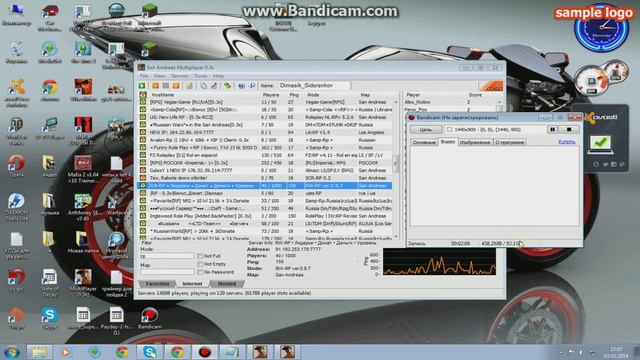Toggle the No Password filter checkbox
Viewport: 640px width, 360px height.
(200, 272)
